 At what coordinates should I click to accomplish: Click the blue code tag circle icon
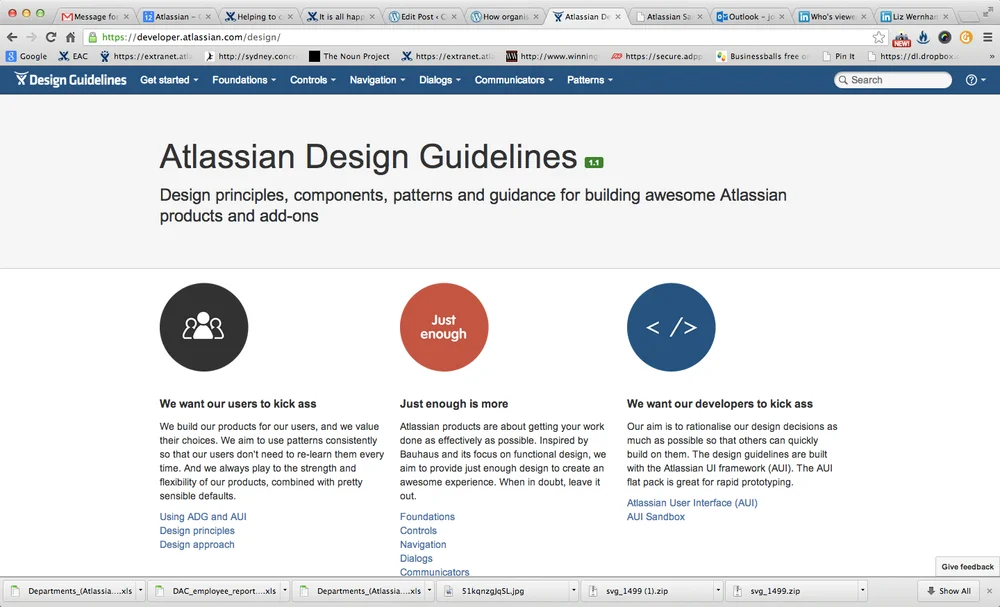(x=671, y=327)
